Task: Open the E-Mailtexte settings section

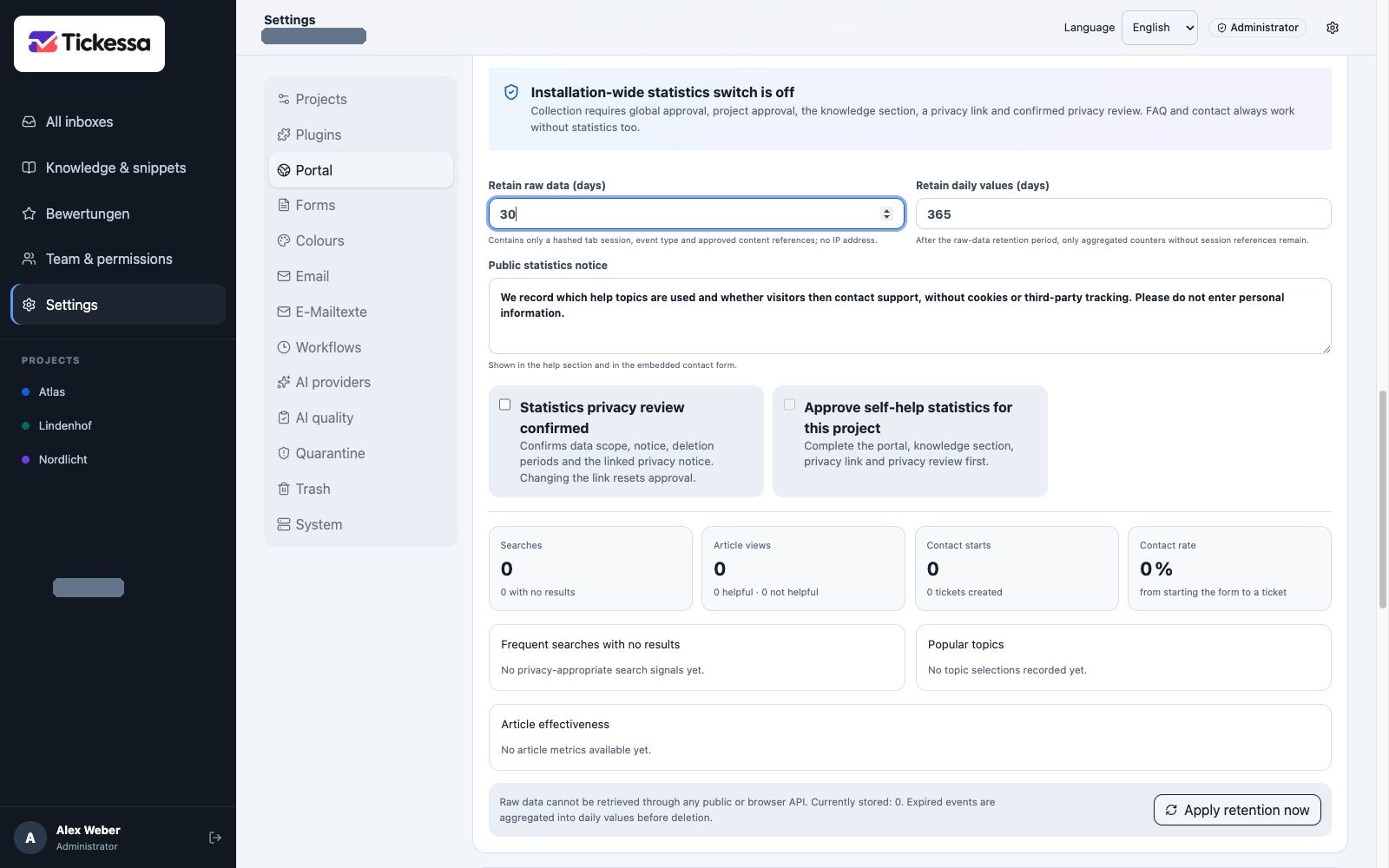Action: point(361,312)
